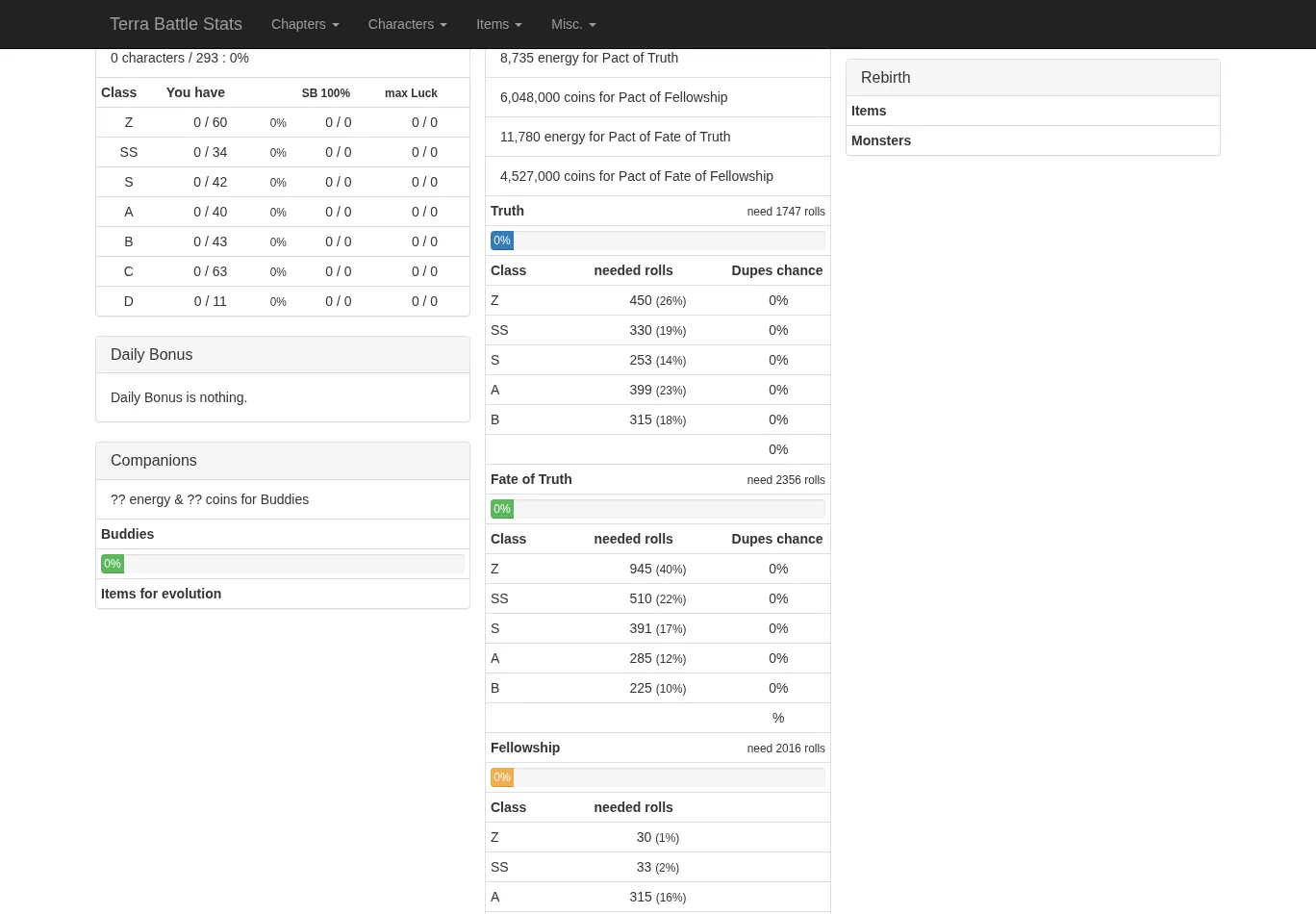Viewport: 1316px width, 914px height.
Task: Expand the Misc. dropdown menu
Action: (573, 24)
